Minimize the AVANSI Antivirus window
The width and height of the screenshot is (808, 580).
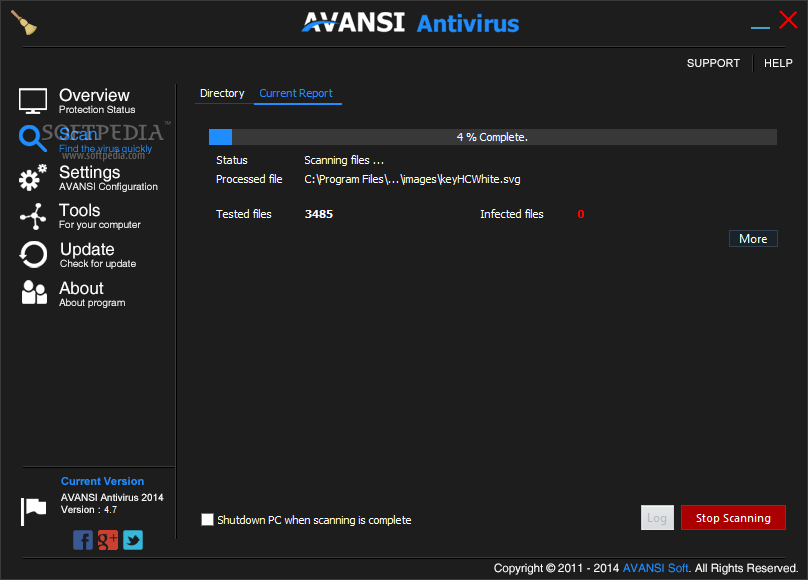(760, 27)
